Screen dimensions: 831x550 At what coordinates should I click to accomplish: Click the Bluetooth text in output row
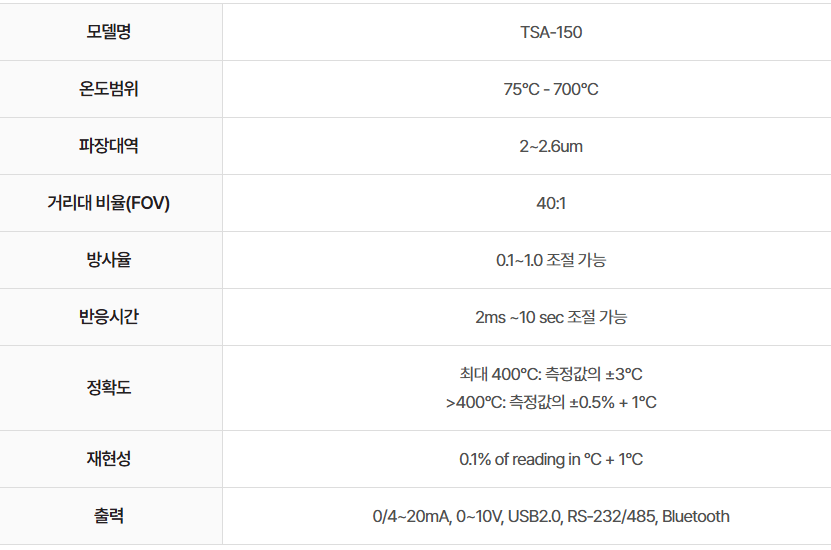696,516
